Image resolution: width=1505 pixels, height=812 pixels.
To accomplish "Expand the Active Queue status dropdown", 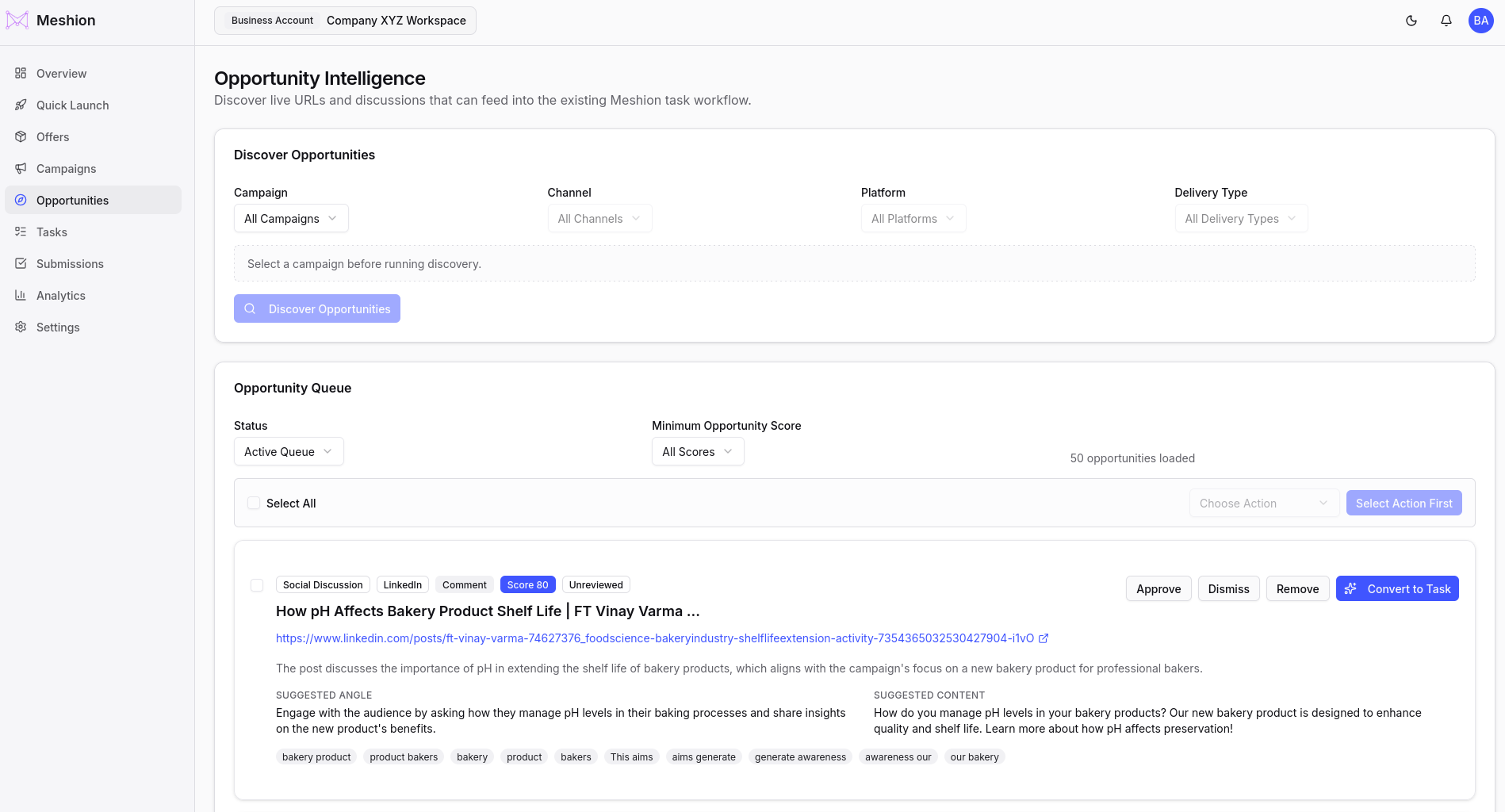I will 289,451.
